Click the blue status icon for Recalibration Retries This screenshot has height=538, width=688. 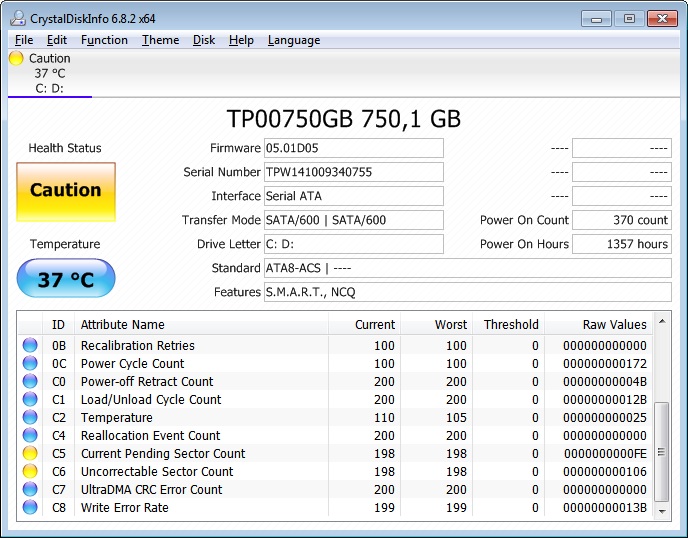[x=30, y=345]
